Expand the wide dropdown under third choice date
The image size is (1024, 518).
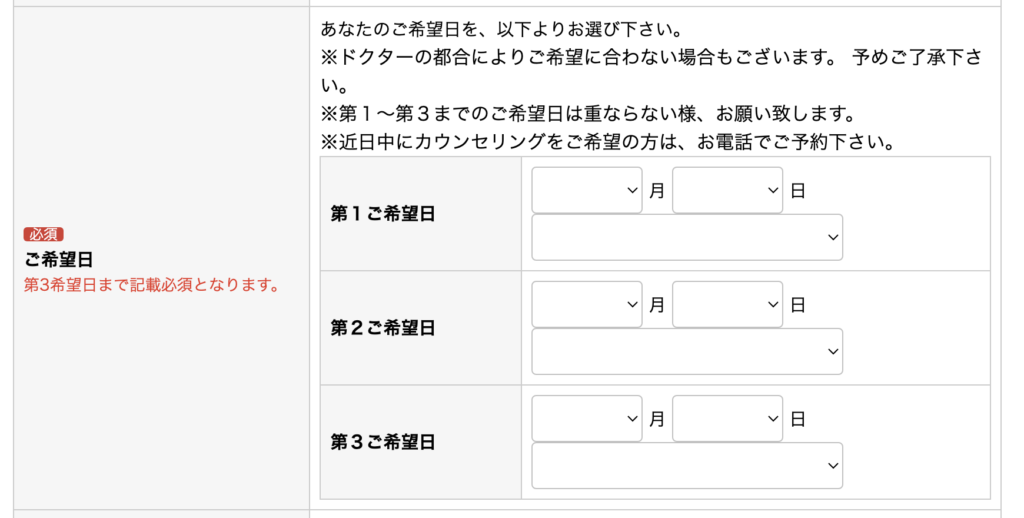point(687,465)
